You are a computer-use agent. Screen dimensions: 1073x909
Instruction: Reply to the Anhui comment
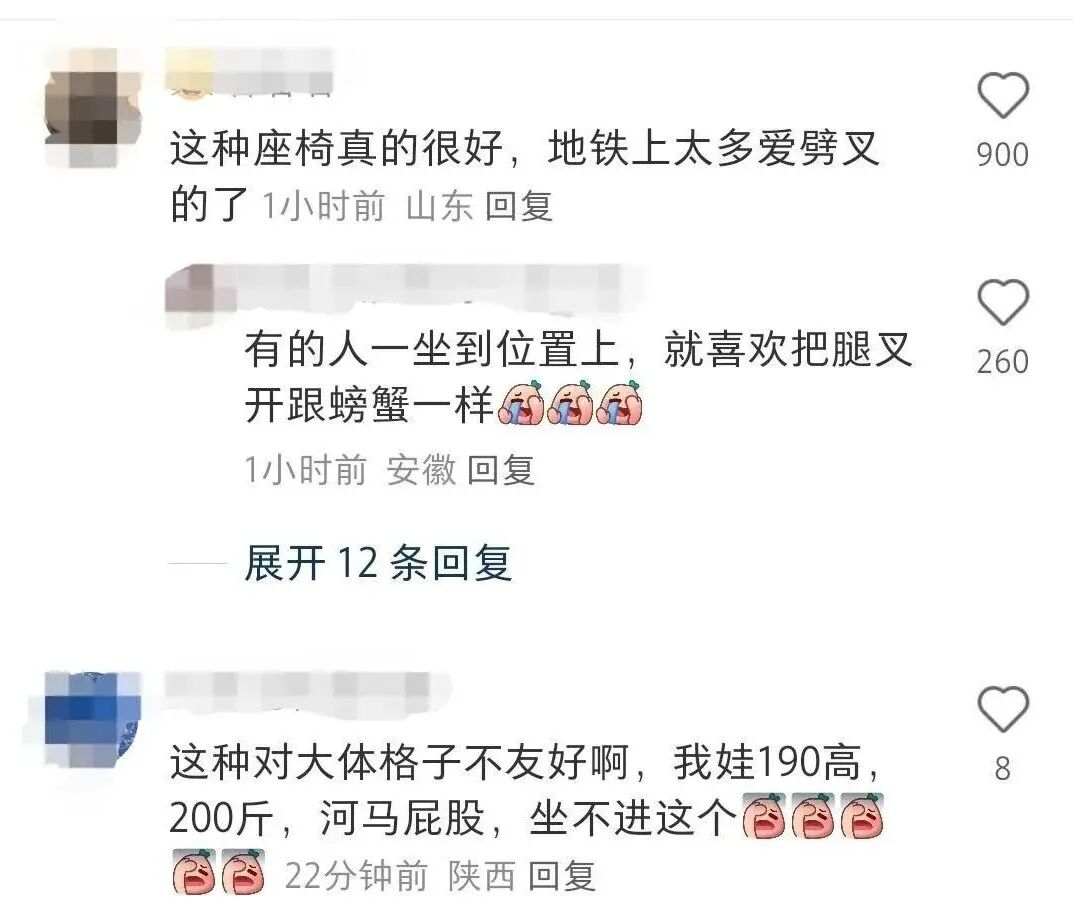pos(500,470)
